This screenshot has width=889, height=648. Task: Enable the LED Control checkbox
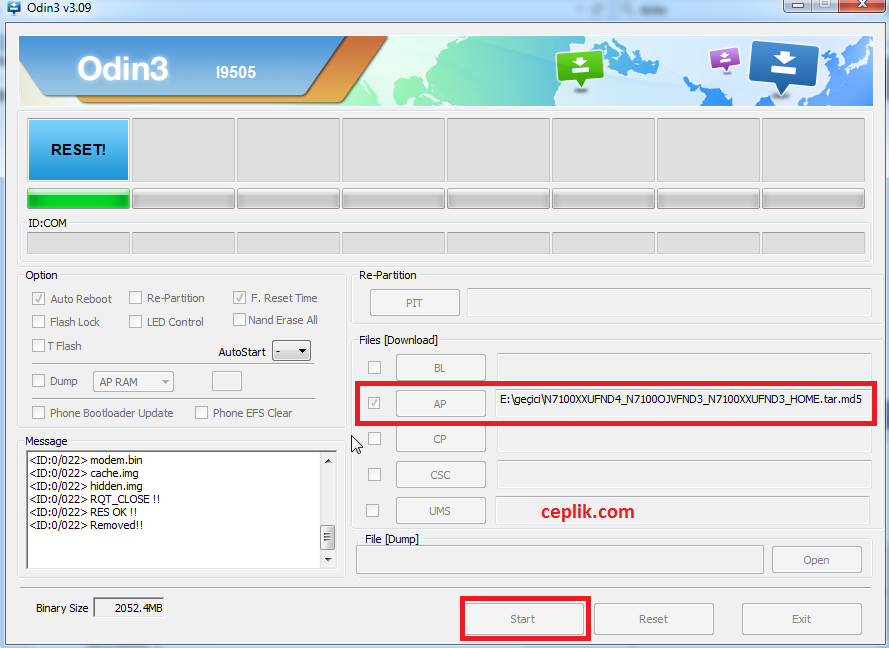pos(136,321)
